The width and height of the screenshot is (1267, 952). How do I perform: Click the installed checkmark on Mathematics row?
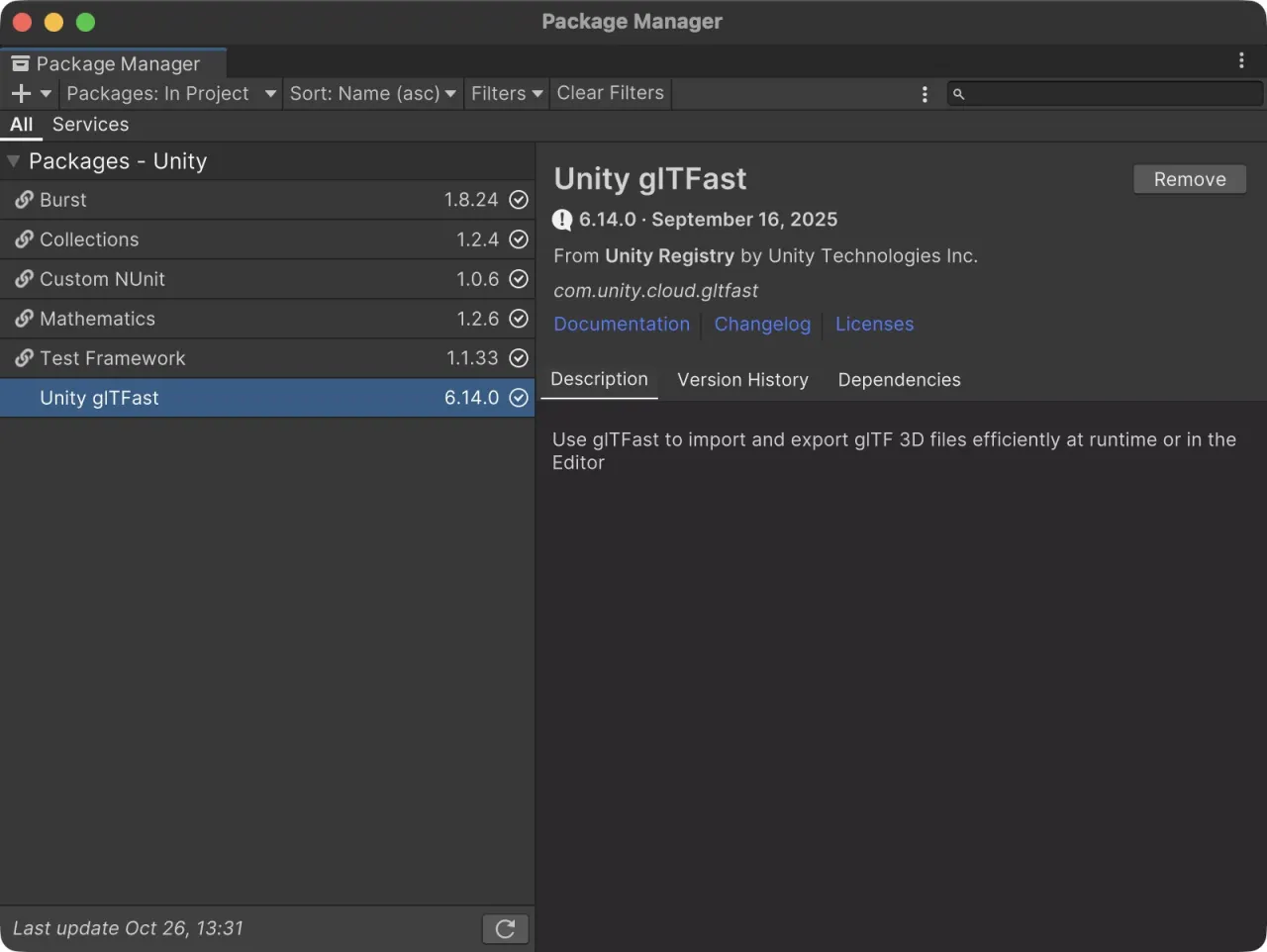(519, 319)
